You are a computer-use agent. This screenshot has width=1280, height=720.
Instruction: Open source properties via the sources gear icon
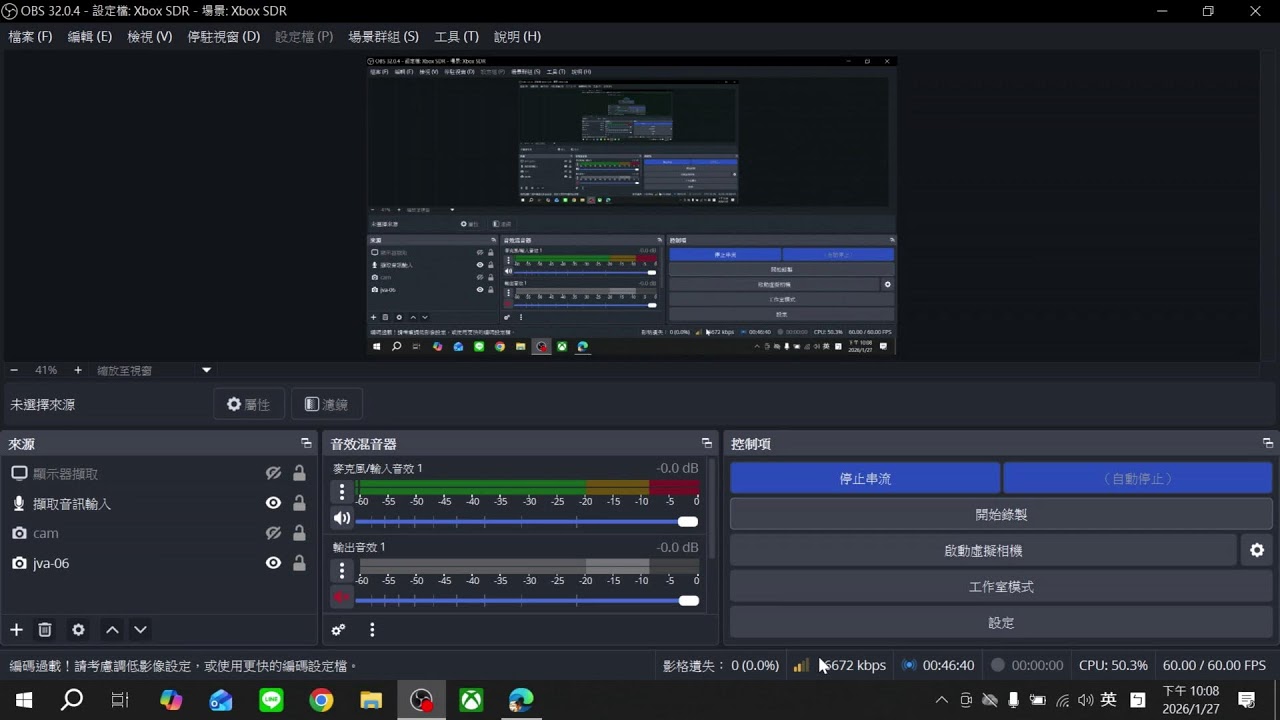click(x=78, y=630)
